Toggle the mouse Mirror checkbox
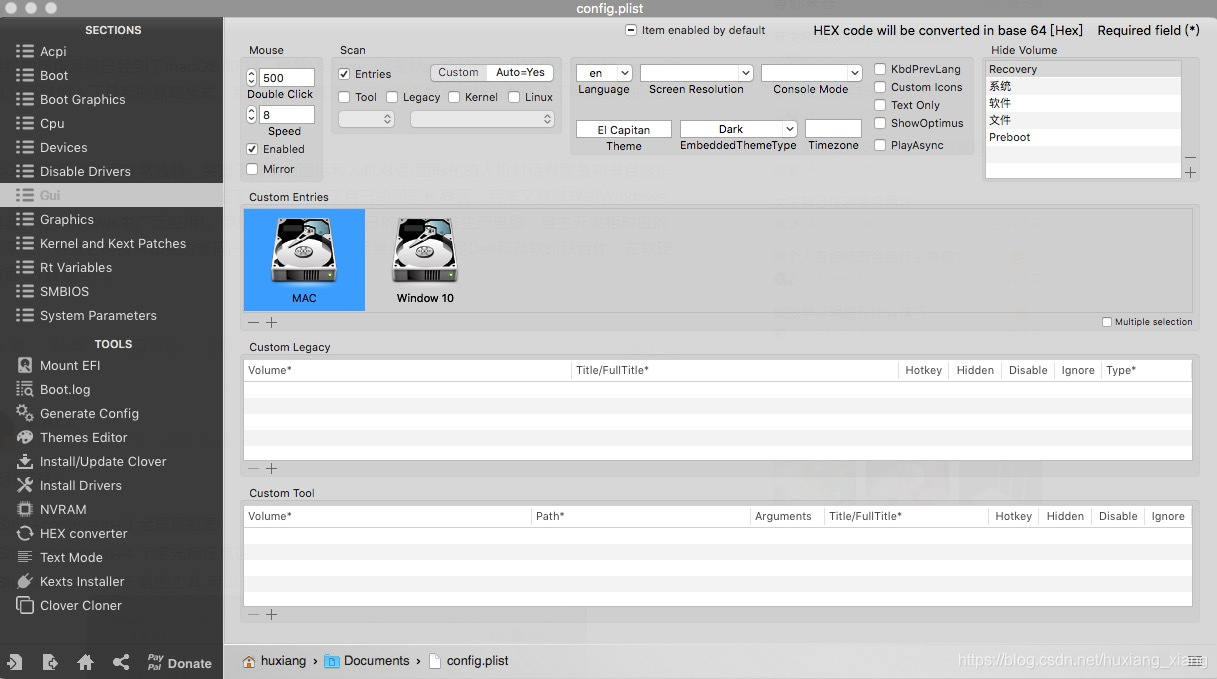The height and width of the screenshot is (679, 1217). [252, 169]
